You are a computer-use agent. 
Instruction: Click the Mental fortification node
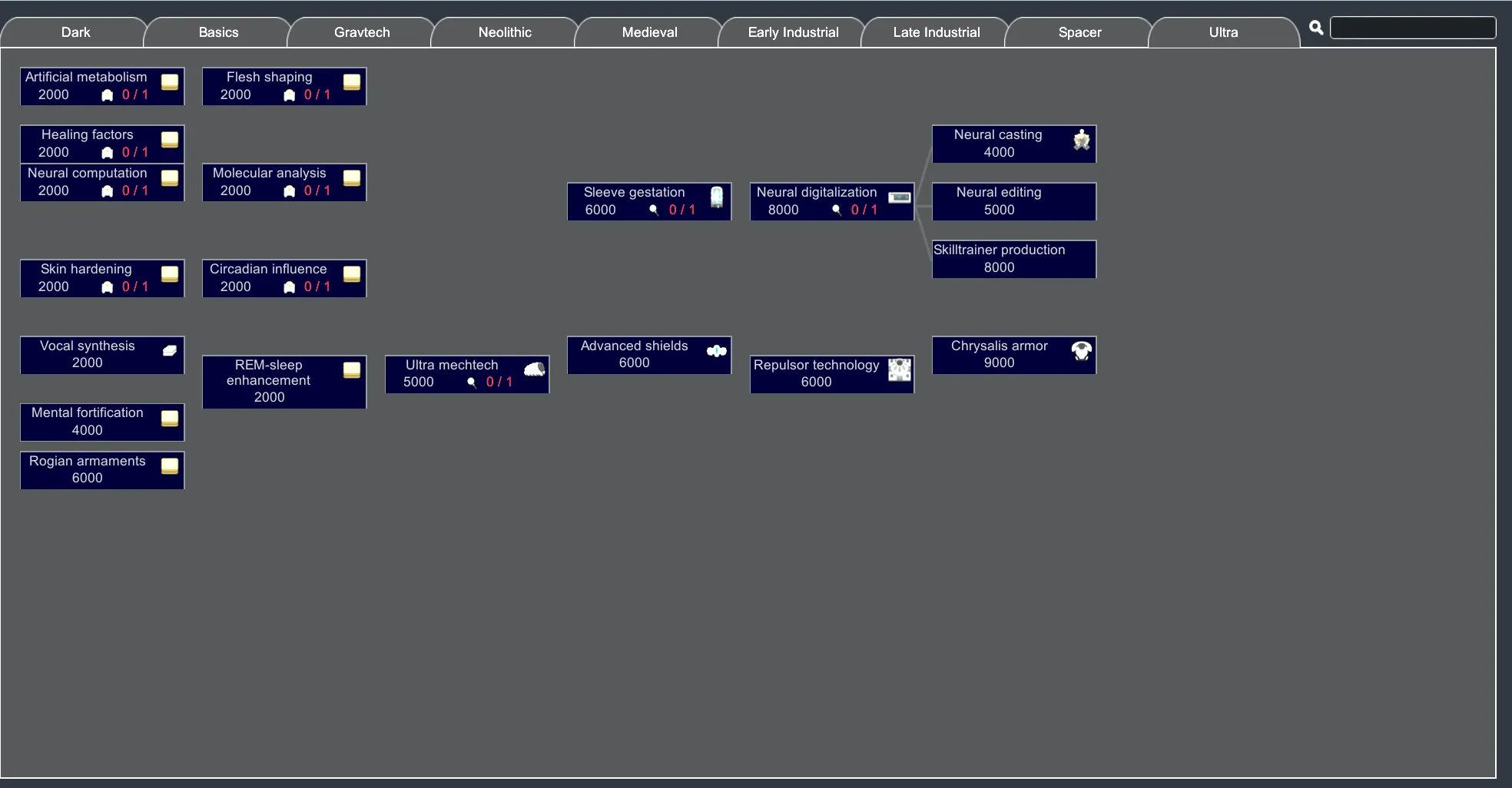[x=102, y=422]
